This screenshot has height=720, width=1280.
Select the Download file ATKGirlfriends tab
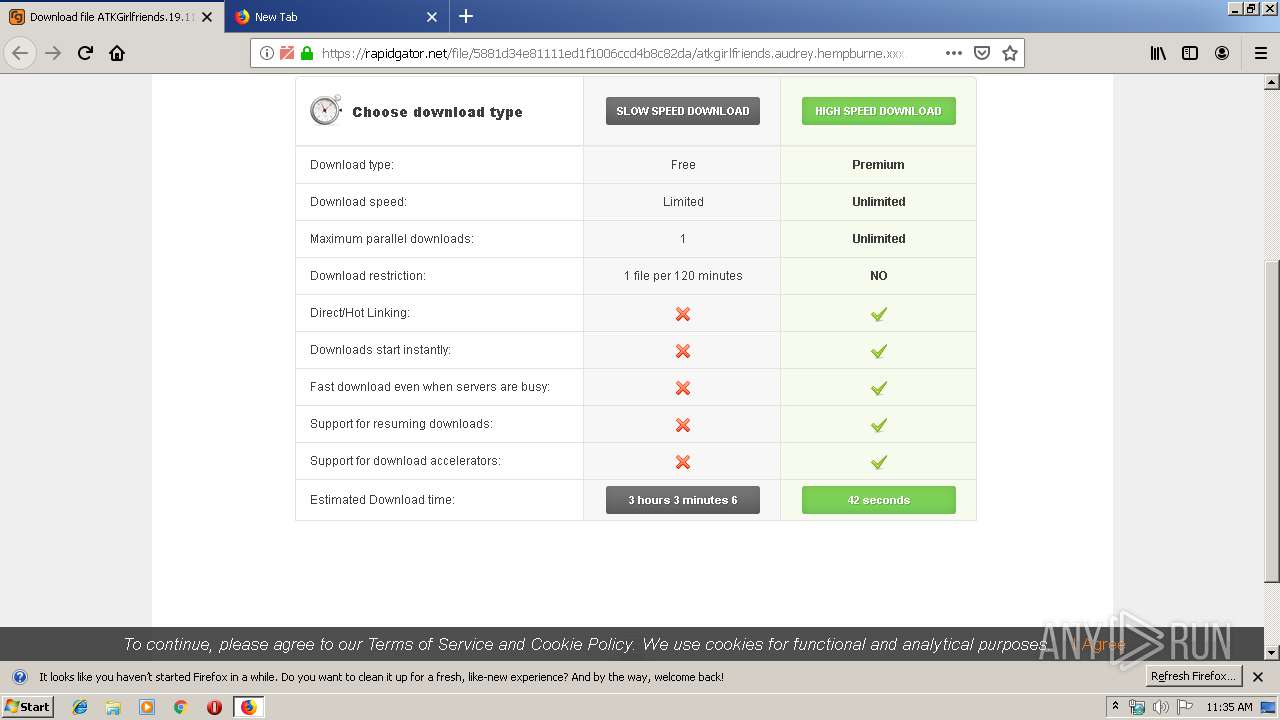coord(112,17)
